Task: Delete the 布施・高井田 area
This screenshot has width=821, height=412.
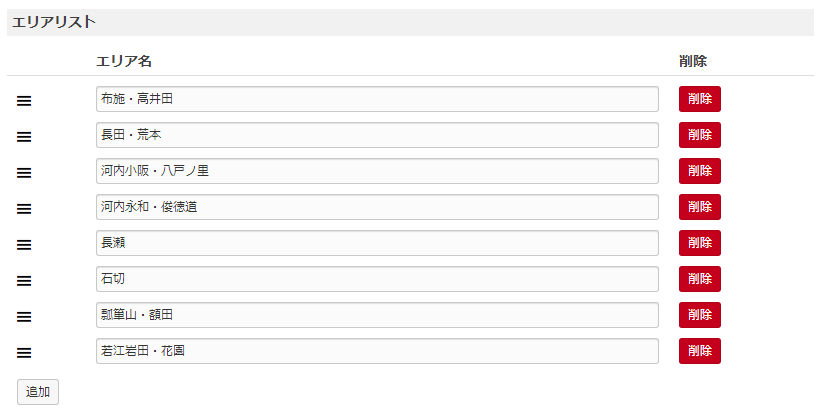Action: click(699, 99)
